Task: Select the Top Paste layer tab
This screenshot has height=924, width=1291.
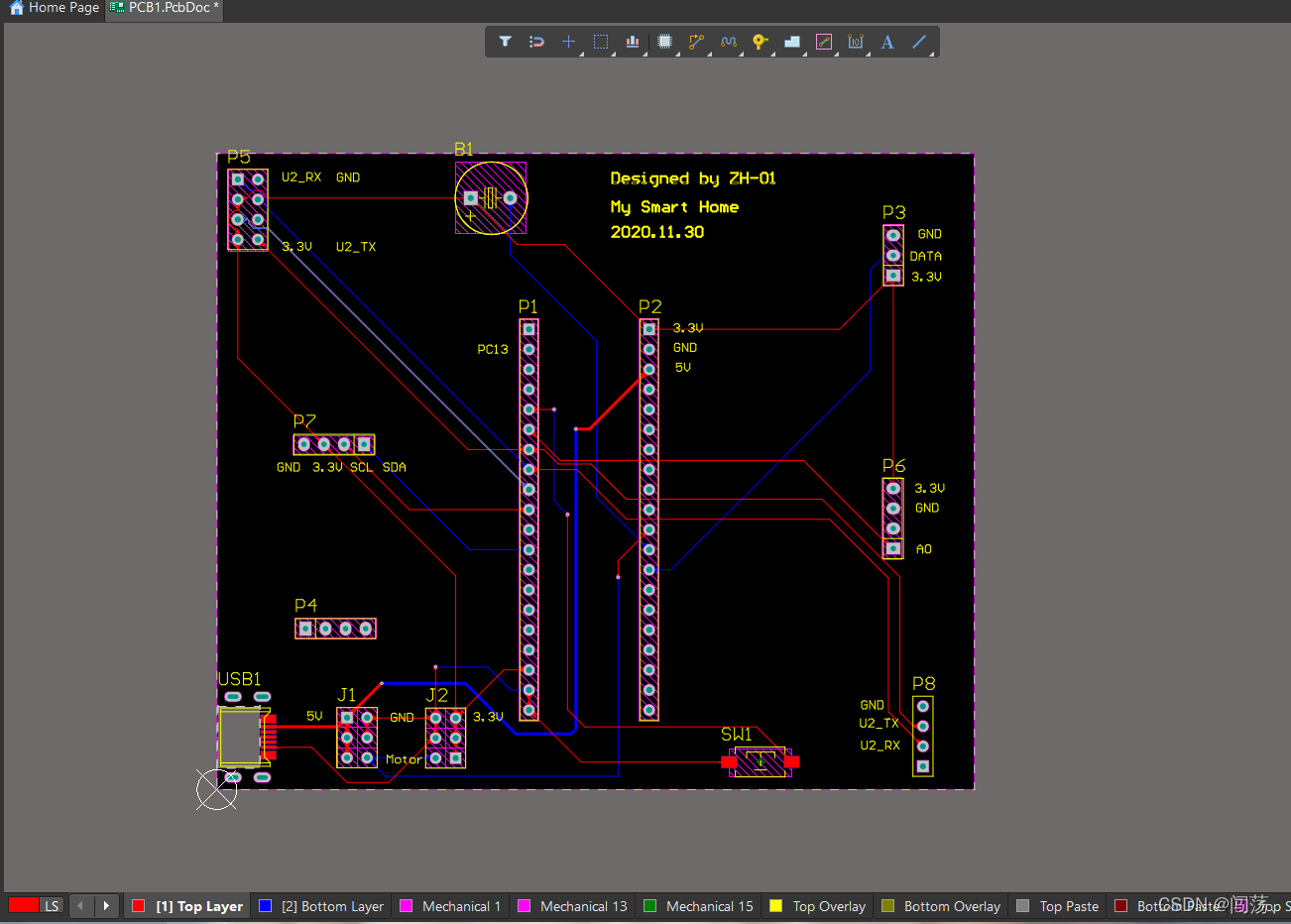Action: [x=1058, y=906]
